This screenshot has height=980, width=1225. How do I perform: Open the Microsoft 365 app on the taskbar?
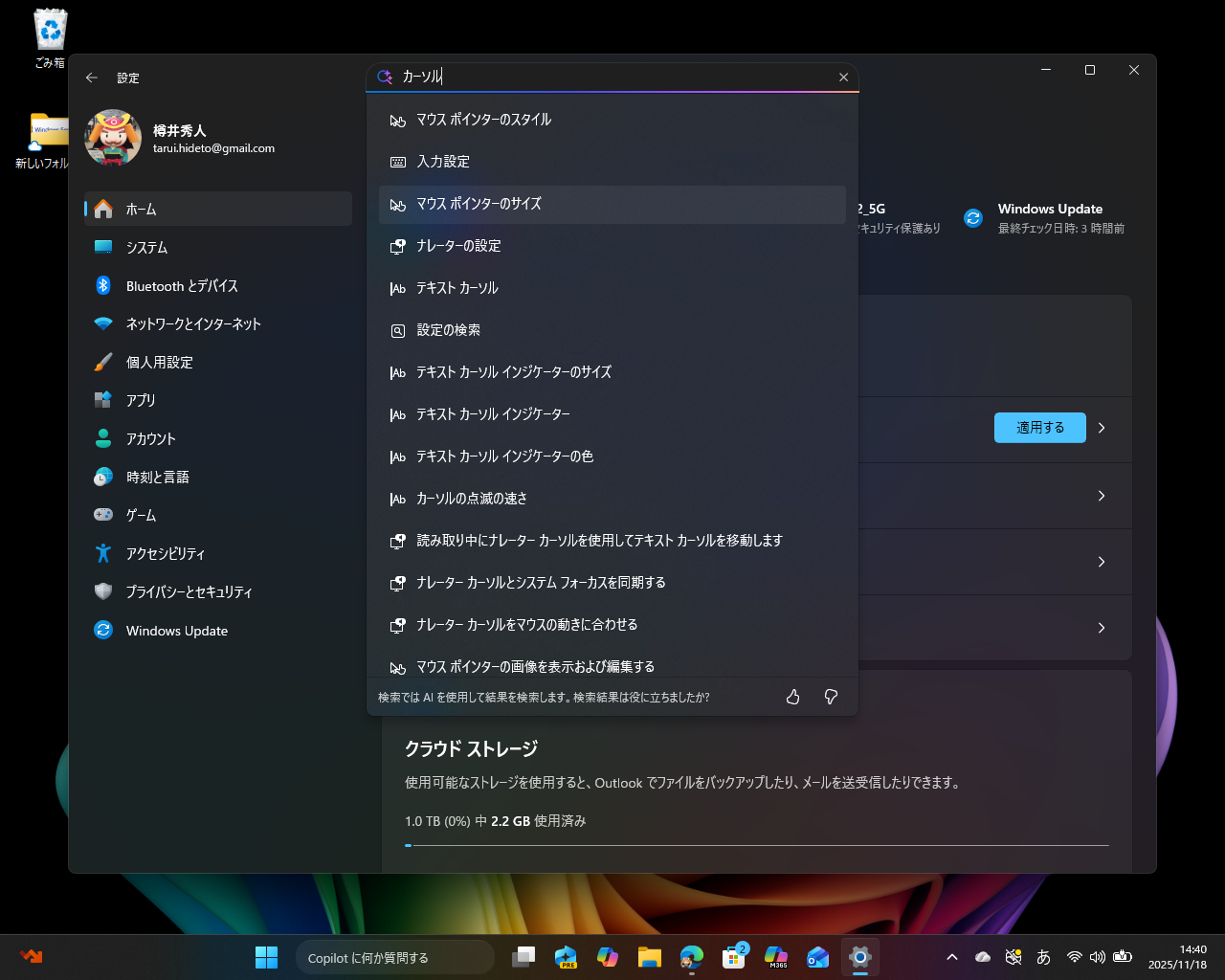point(775,957)
